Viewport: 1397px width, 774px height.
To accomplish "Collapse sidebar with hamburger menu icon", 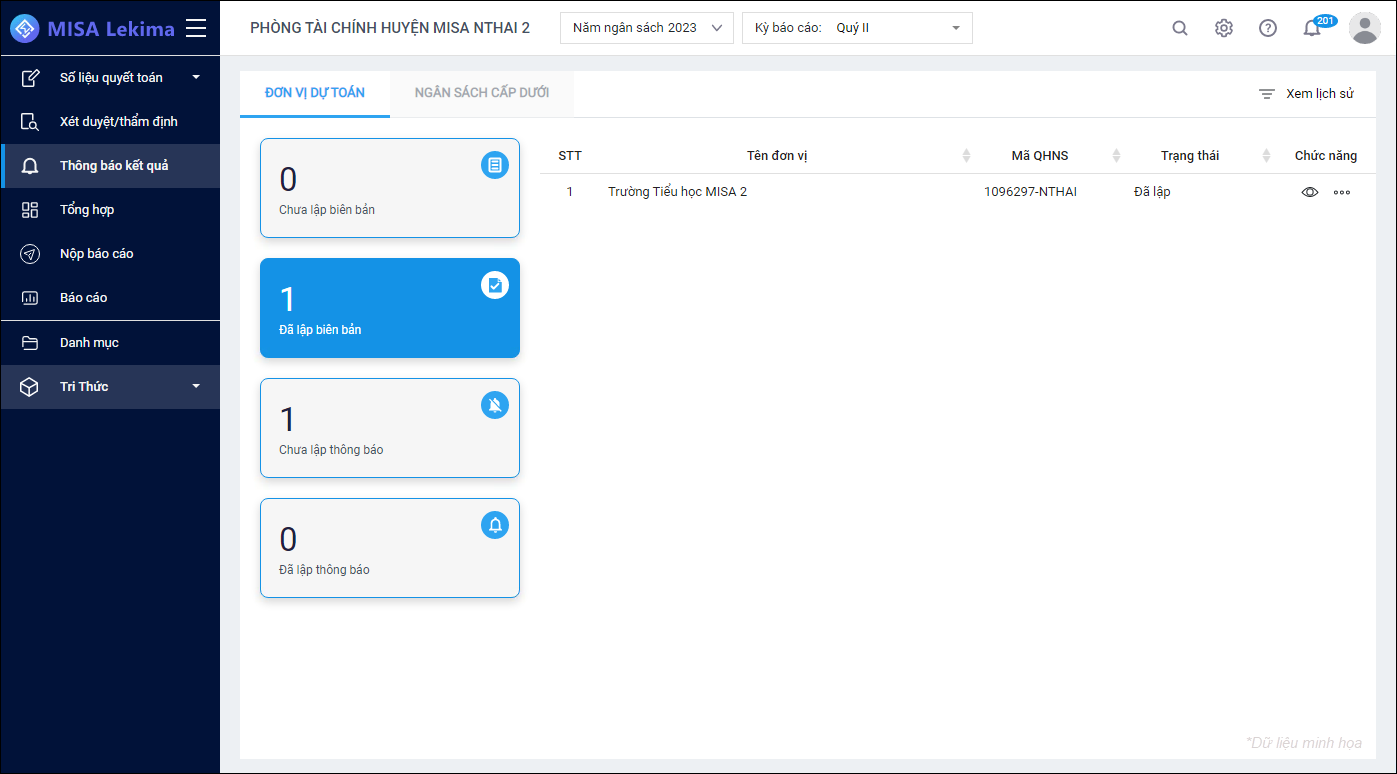I will (x=196, y=28).
